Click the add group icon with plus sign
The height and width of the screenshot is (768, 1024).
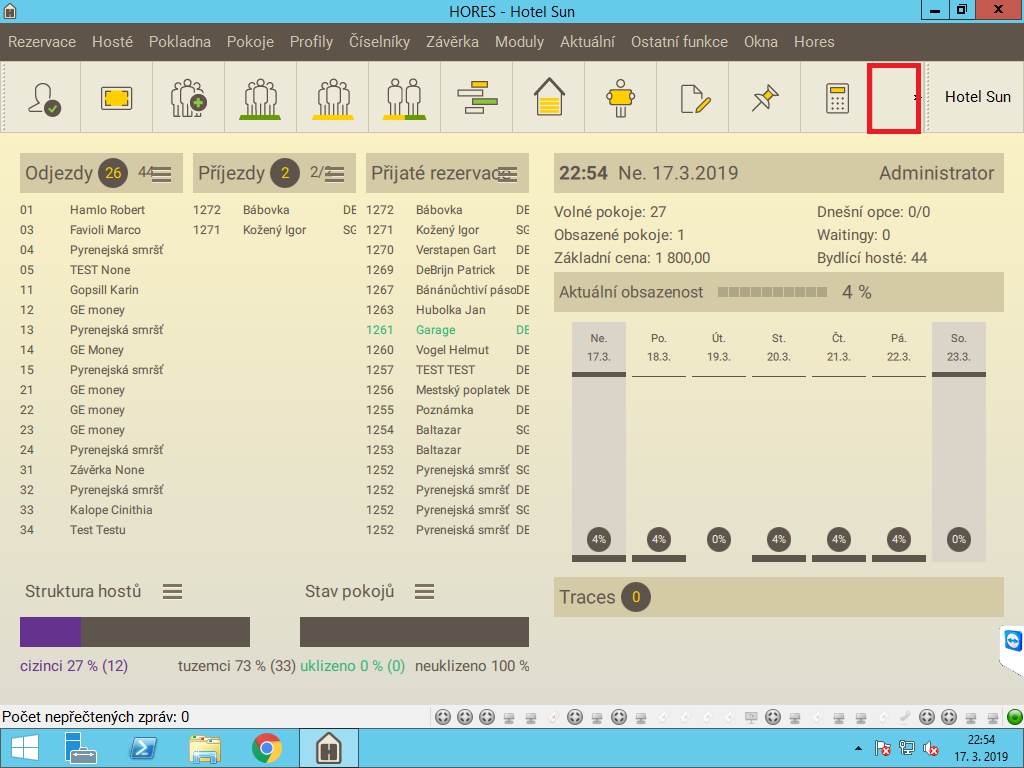tap(188, 98)
